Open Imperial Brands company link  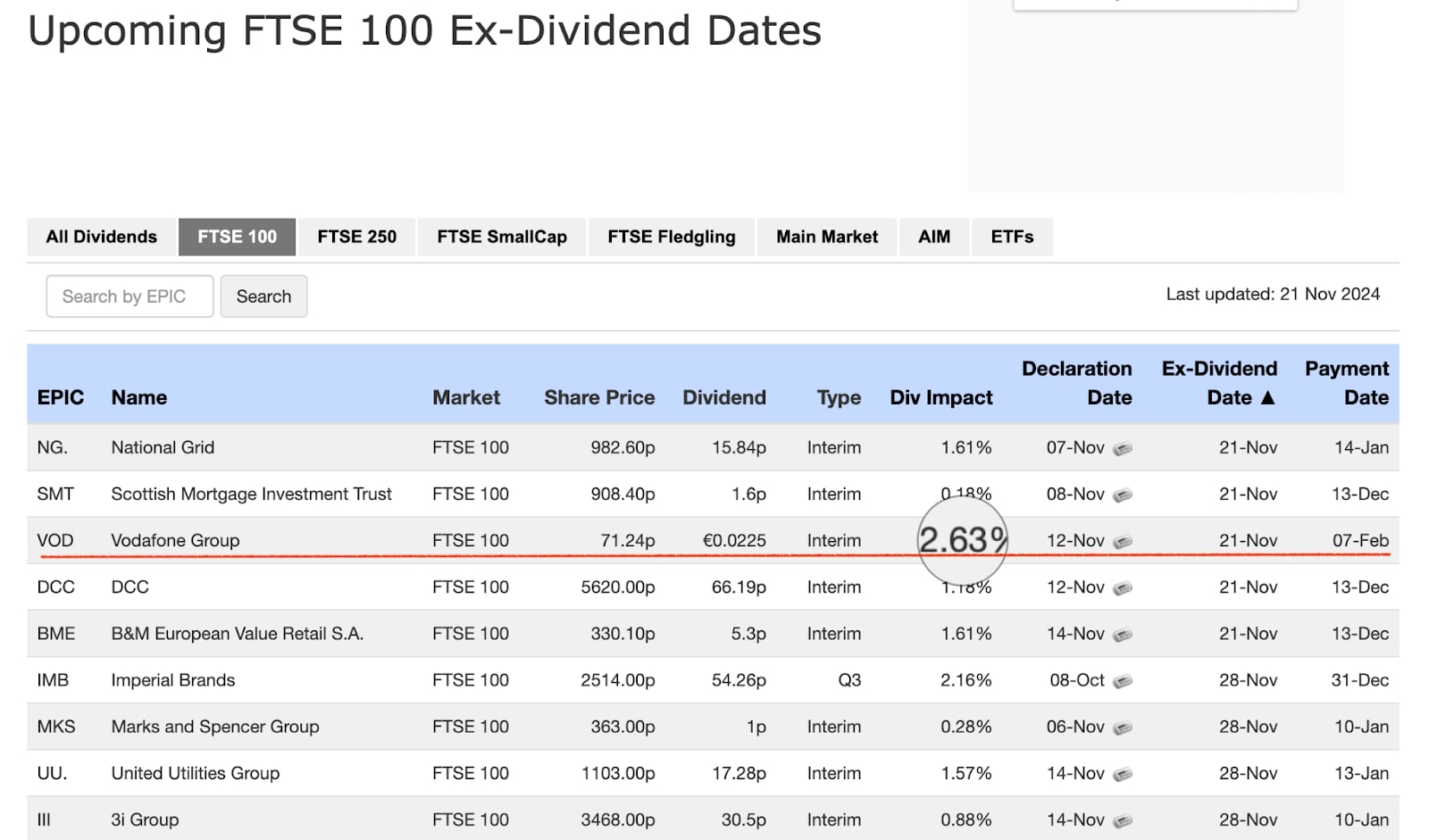coord(172,680)
